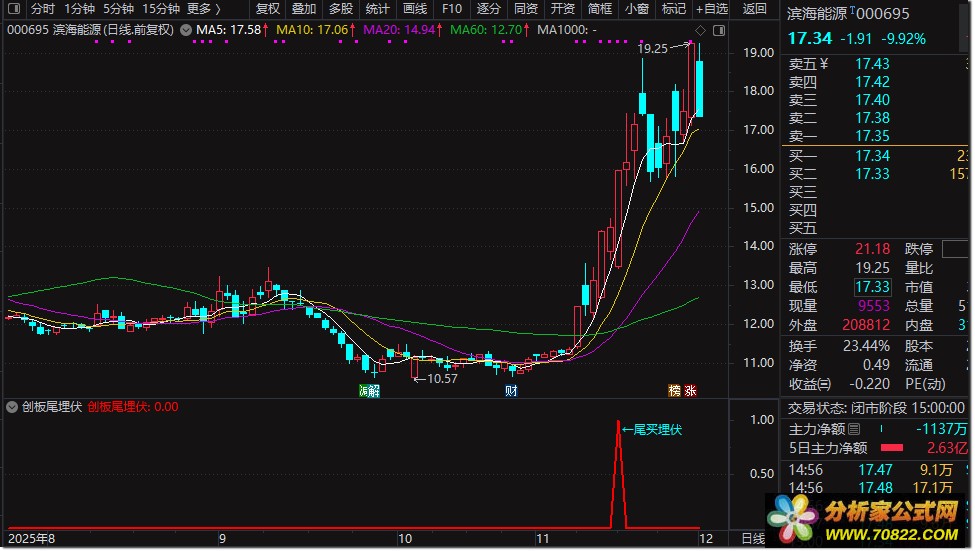Click the 开资 toolbar button
This screenshot has height=551, width=975.
(563, 9)
